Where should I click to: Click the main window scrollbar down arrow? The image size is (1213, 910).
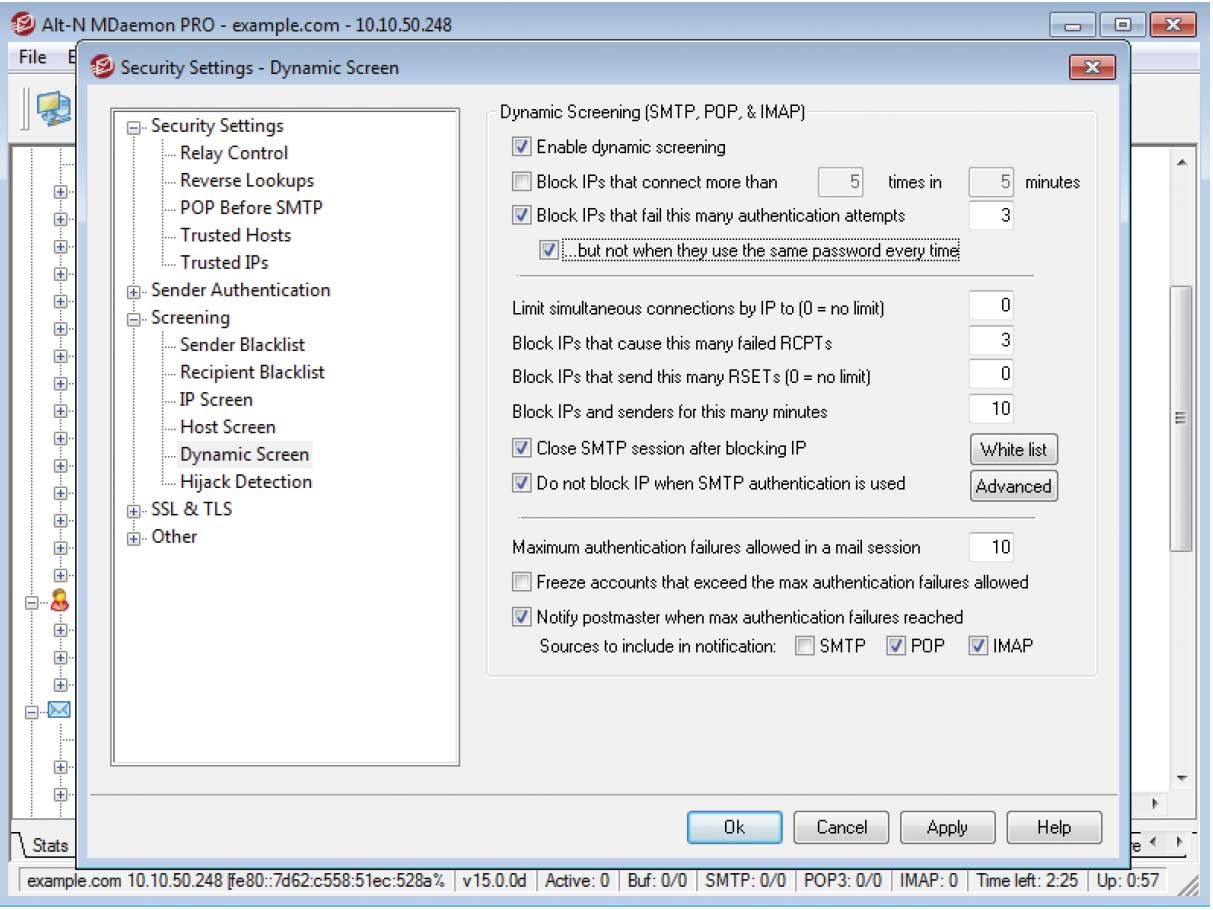(x=1181, y=778)
